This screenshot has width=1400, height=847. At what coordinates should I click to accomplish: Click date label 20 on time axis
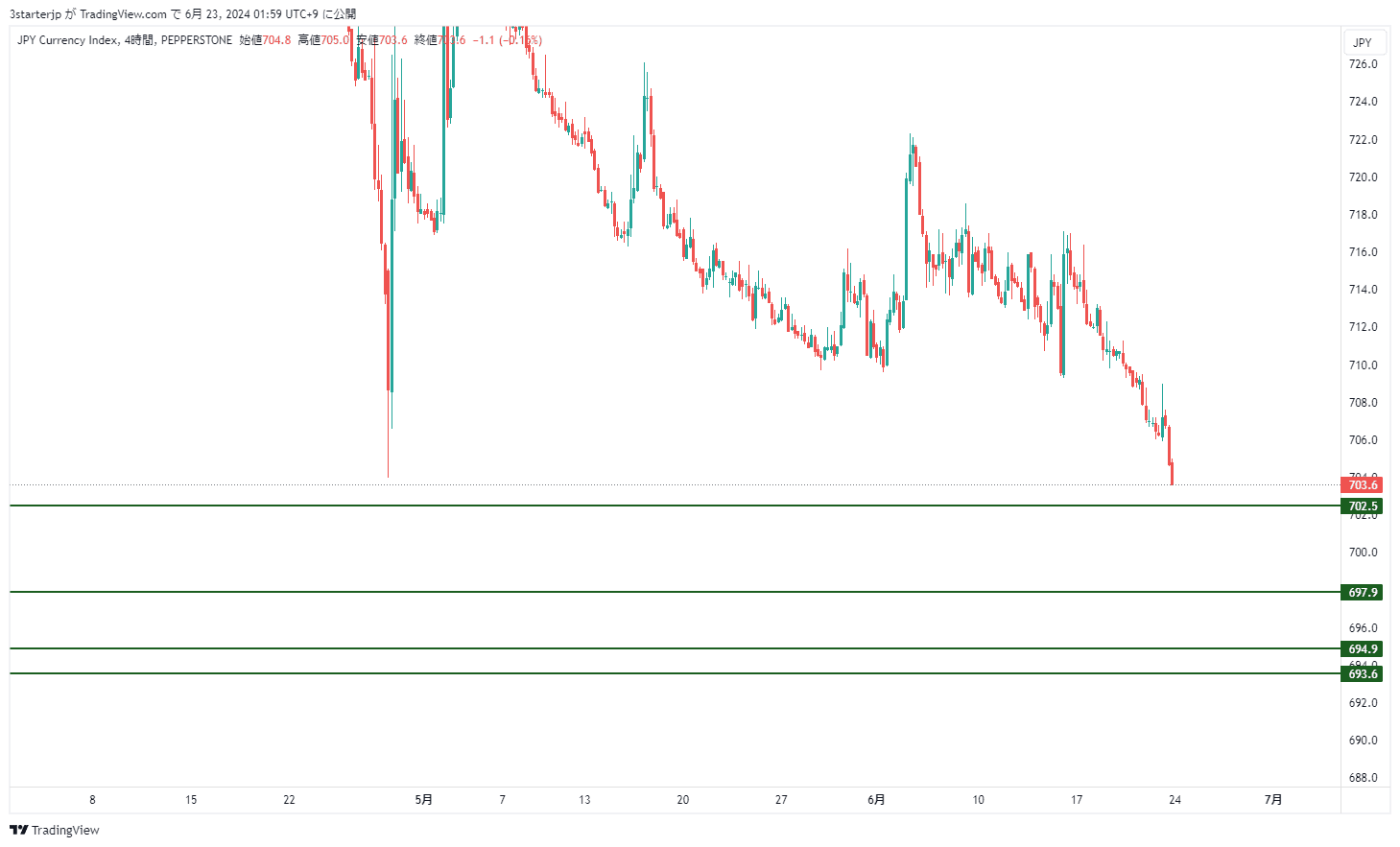pos(683,800)
